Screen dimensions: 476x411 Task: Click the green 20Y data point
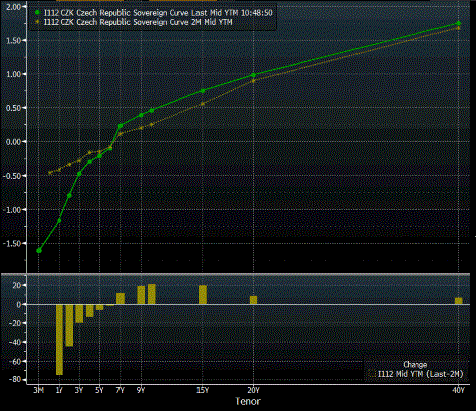coord(253,75)
